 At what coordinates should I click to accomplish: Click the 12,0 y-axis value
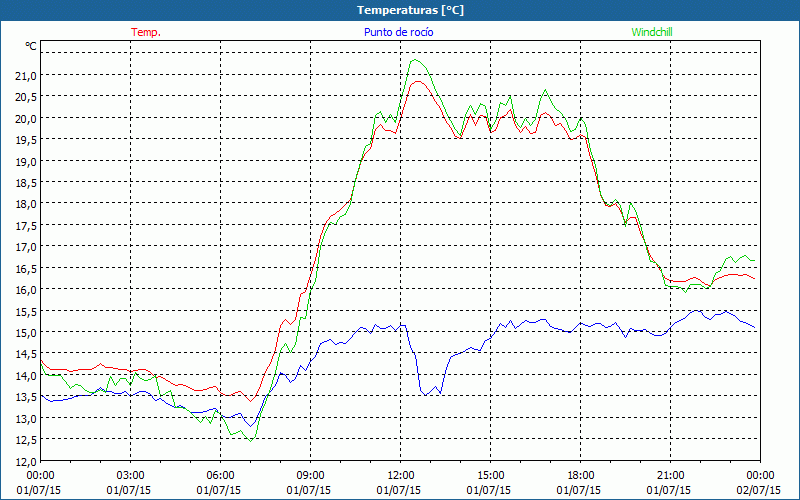[x=27, y=461]
